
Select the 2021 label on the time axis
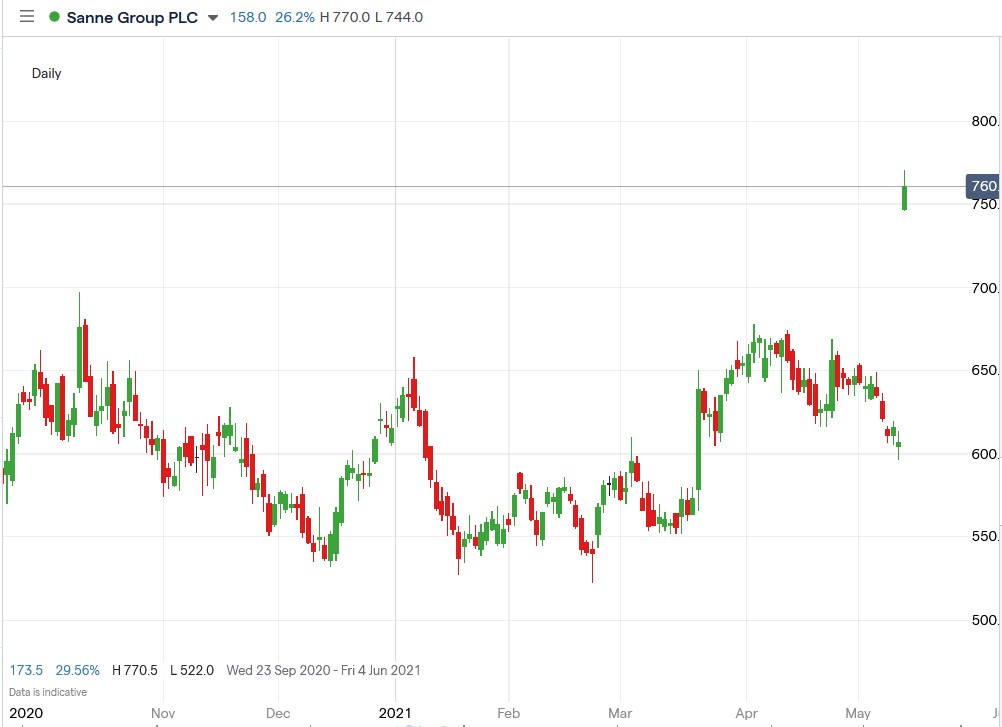coord(396,713)
